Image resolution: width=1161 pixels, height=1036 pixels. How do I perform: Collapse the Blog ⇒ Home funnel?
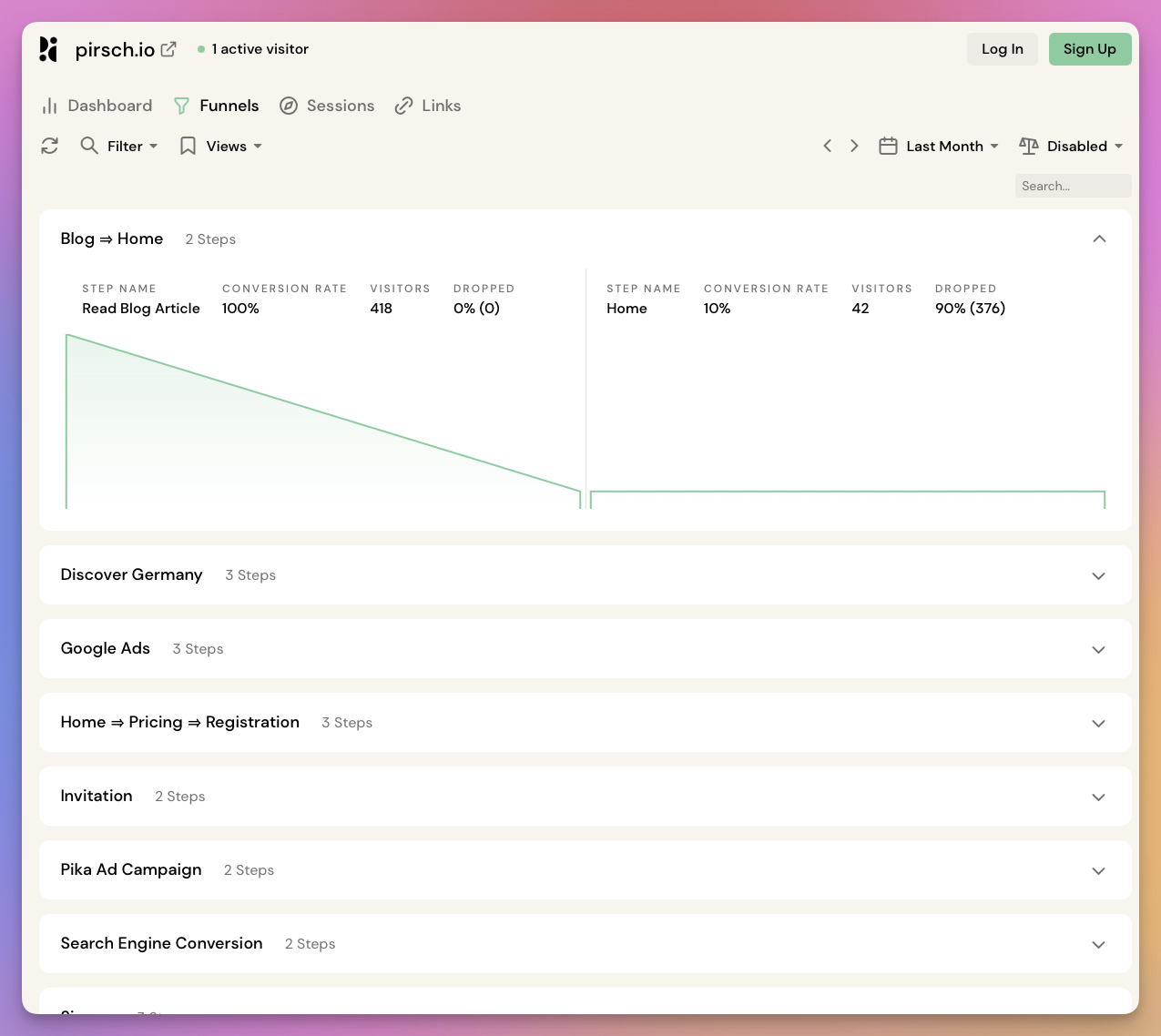pos(1099,239)
